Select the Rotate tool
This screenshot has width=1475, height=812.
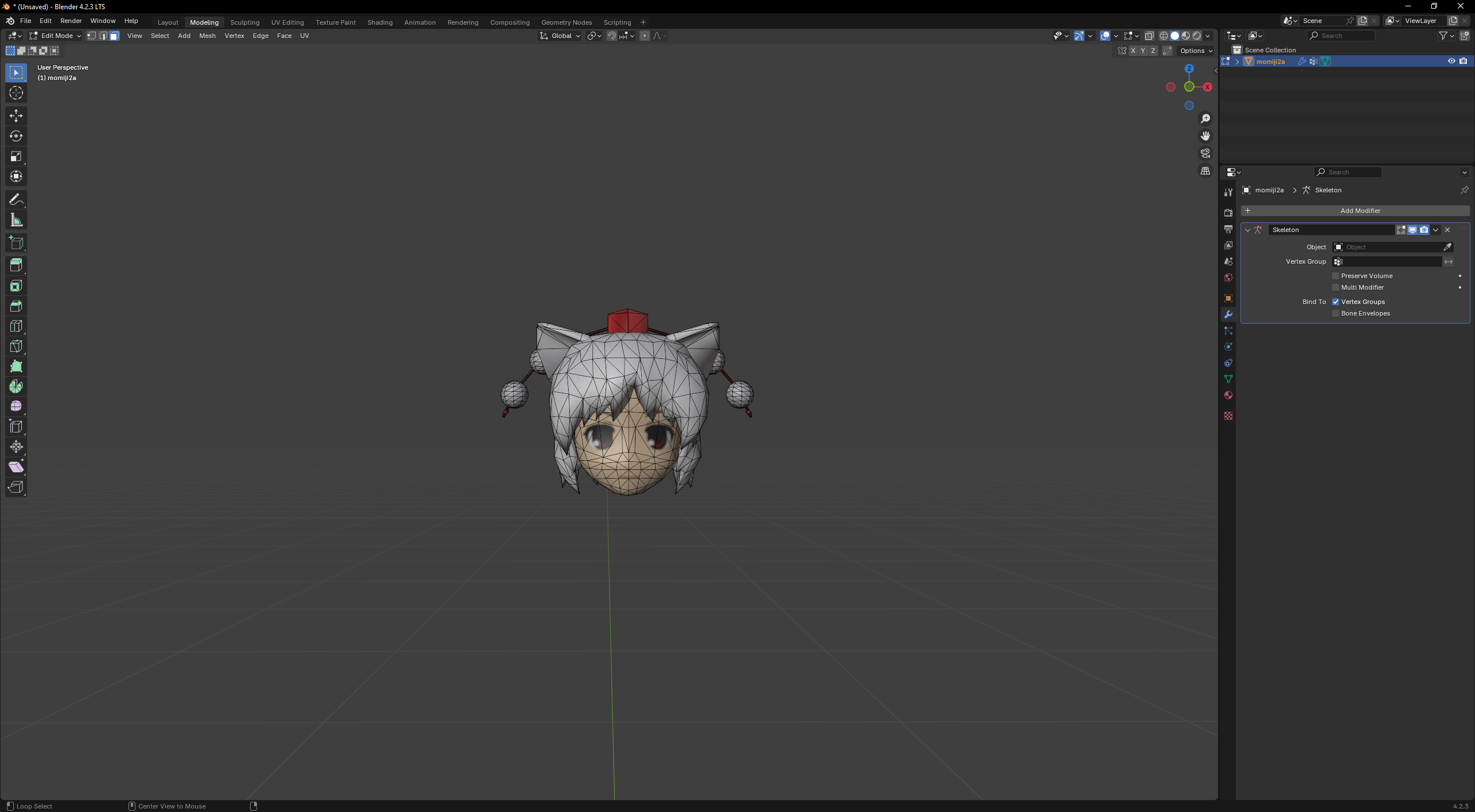[16, 136]
